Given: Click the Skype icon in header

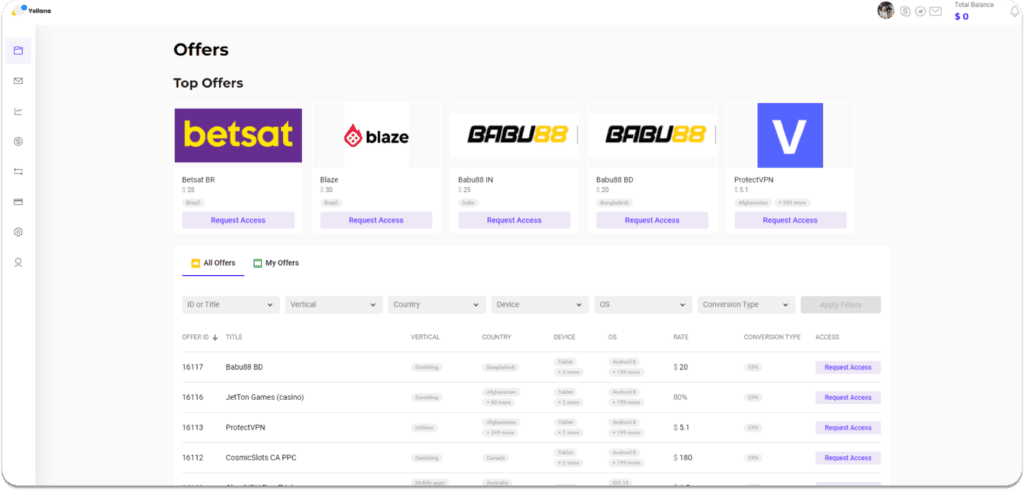Looking at the screenshot, I should point(905,11).
